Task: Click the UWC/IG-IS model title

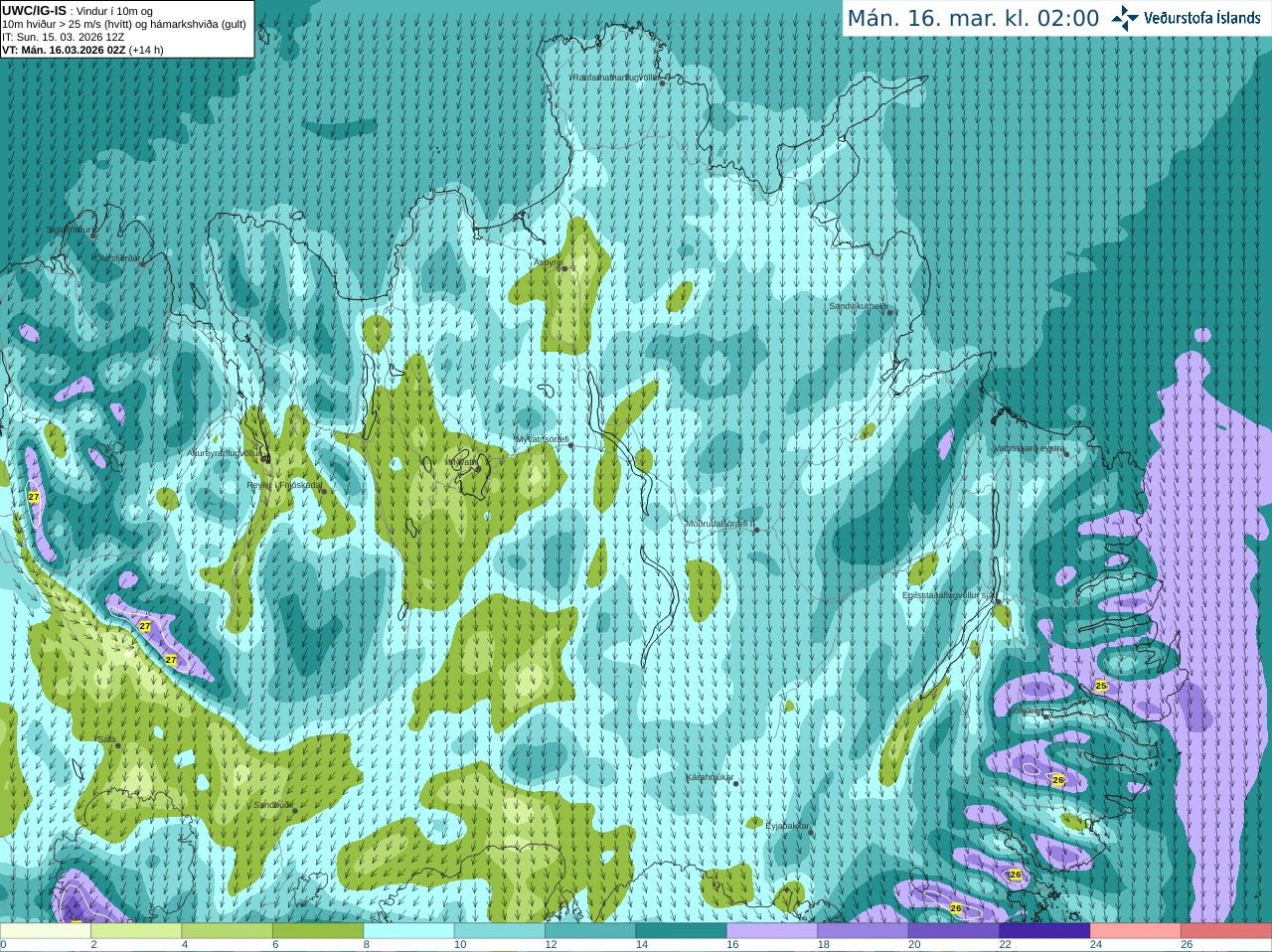Action: click(x=34, y=11)
